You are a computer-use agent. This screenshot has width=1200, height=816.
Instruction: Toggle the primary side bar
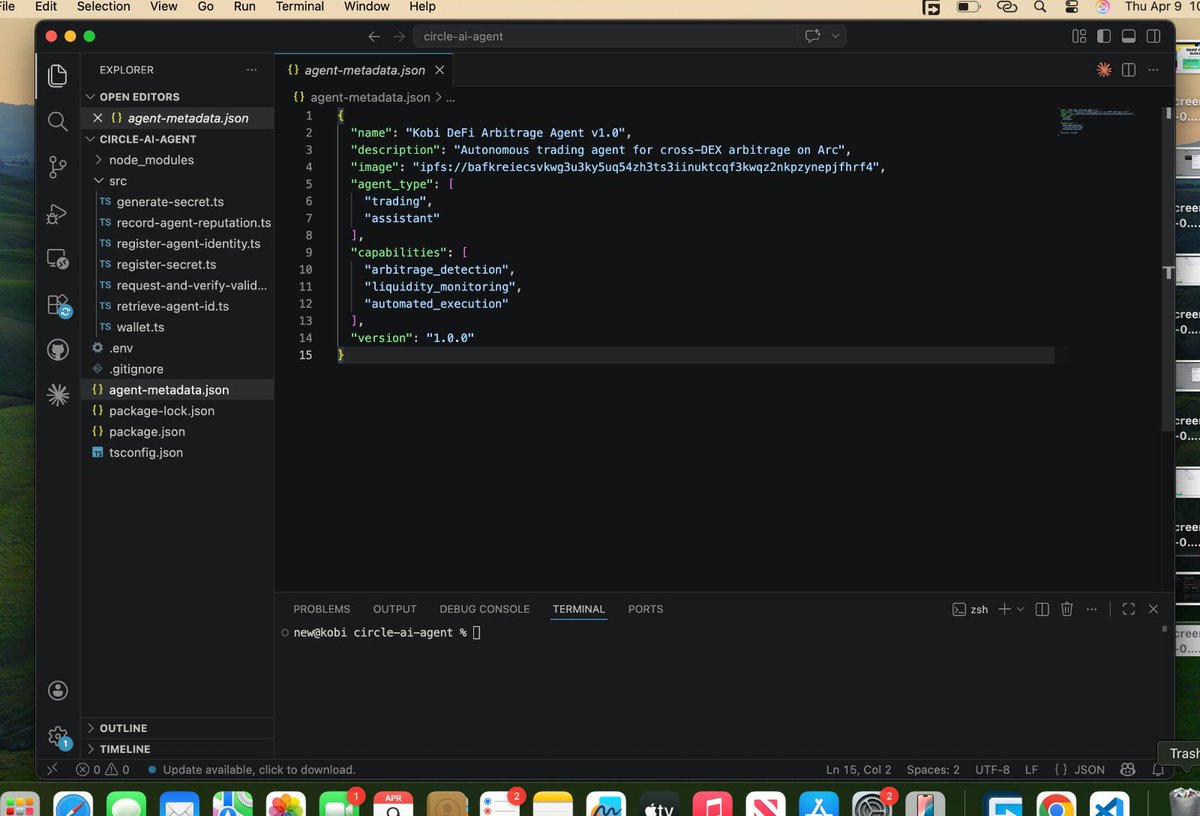click(x=1104, y=36)
